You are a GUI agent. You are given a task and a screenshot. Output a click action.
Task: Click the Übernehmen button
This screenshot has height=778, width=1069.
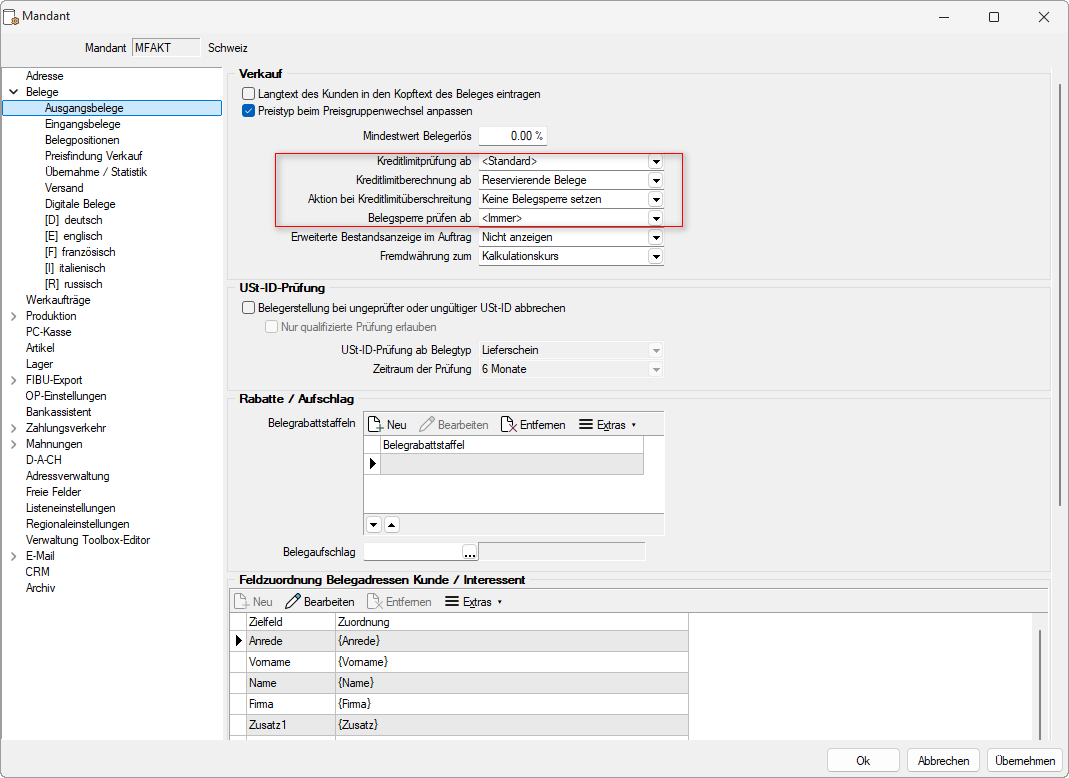click(1024, 760)
